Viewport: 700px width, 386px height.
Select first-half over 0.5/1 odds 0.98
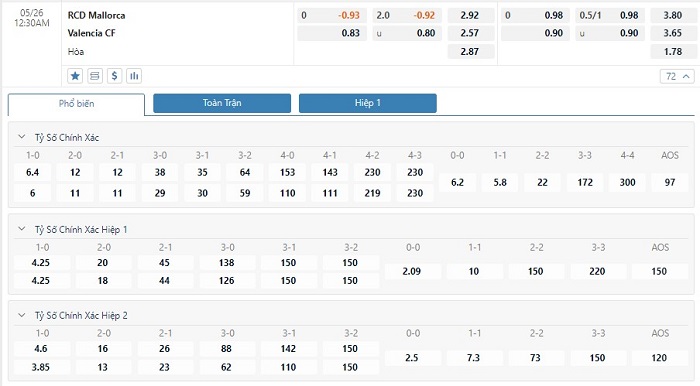[610, 15]
